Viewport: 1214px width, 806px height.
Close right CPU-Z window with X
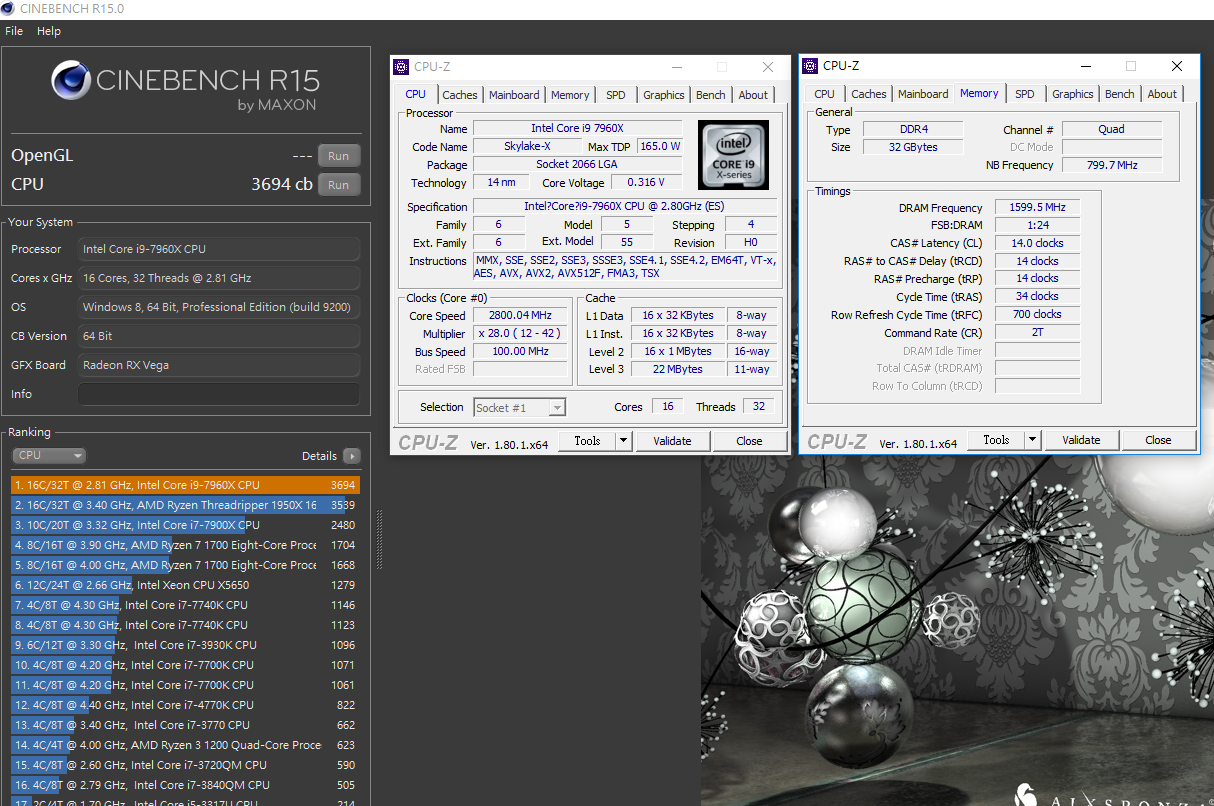tap(1177, 66)
